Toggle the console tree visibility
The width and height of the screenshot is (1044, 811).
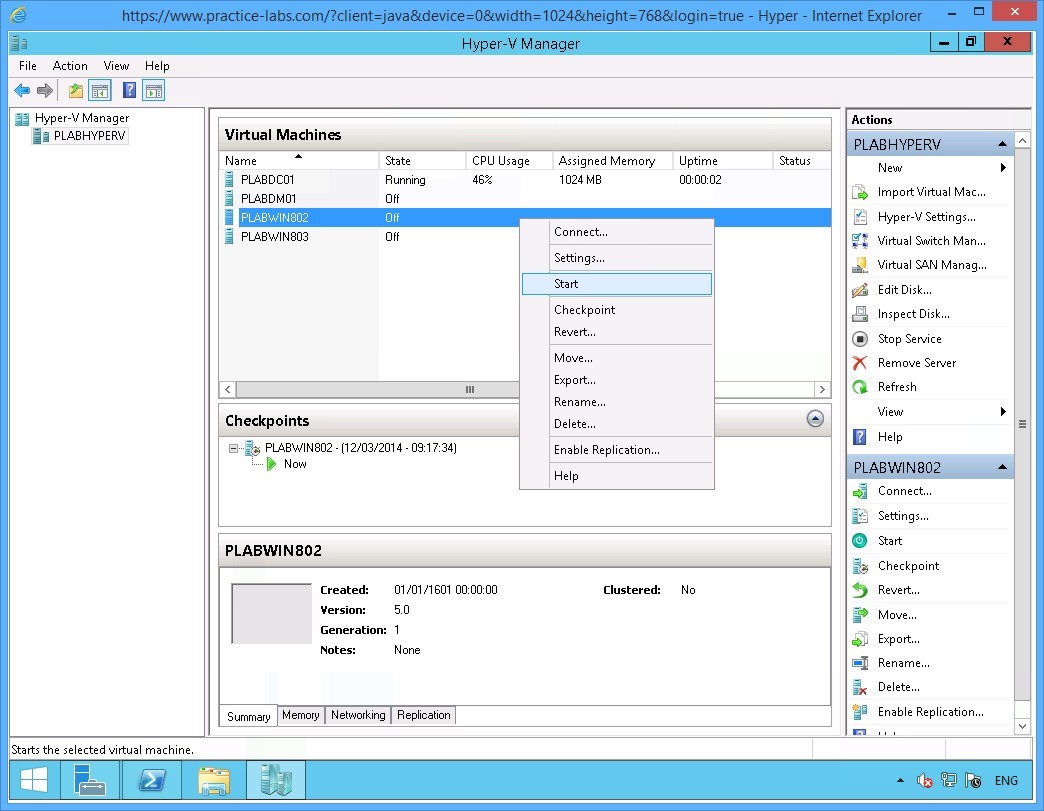(100, 90)
